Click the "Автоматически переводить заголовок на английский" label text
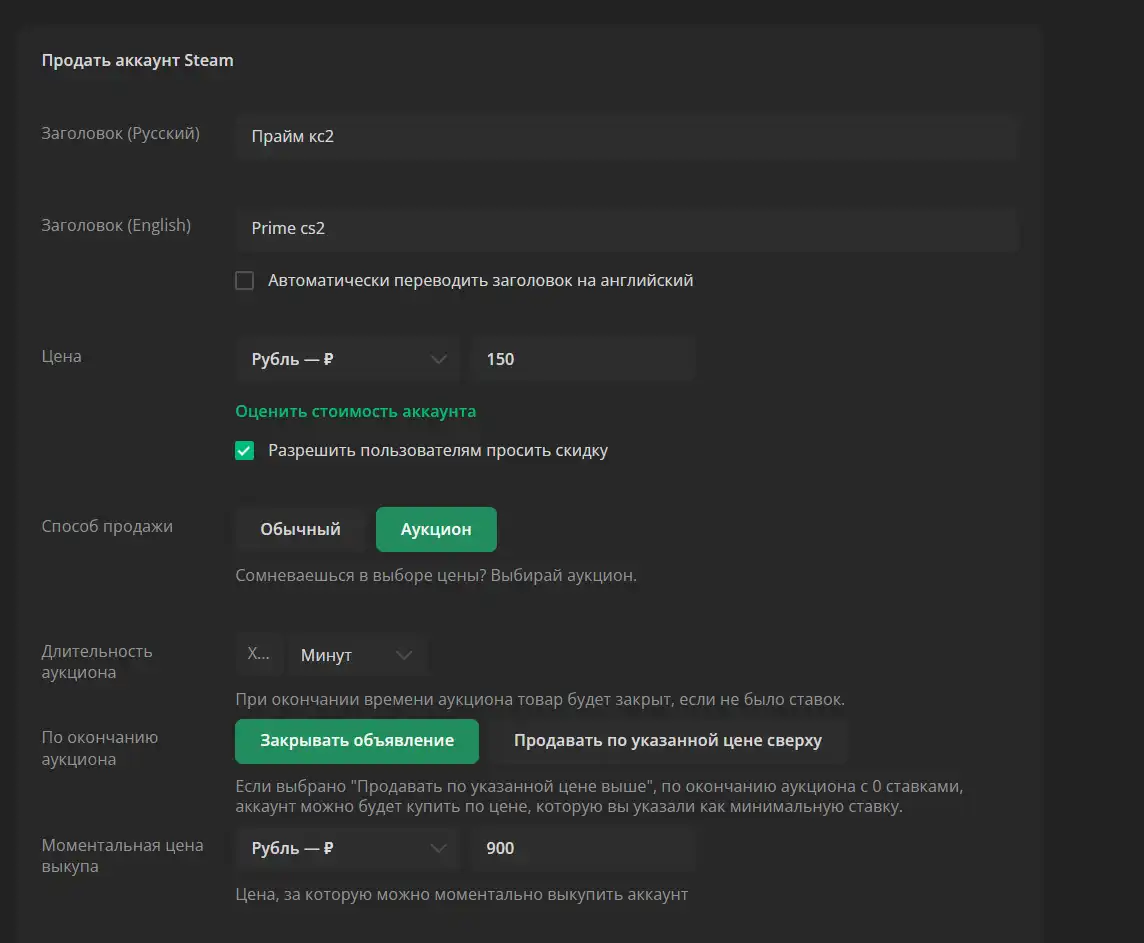 tap(481, 281)
